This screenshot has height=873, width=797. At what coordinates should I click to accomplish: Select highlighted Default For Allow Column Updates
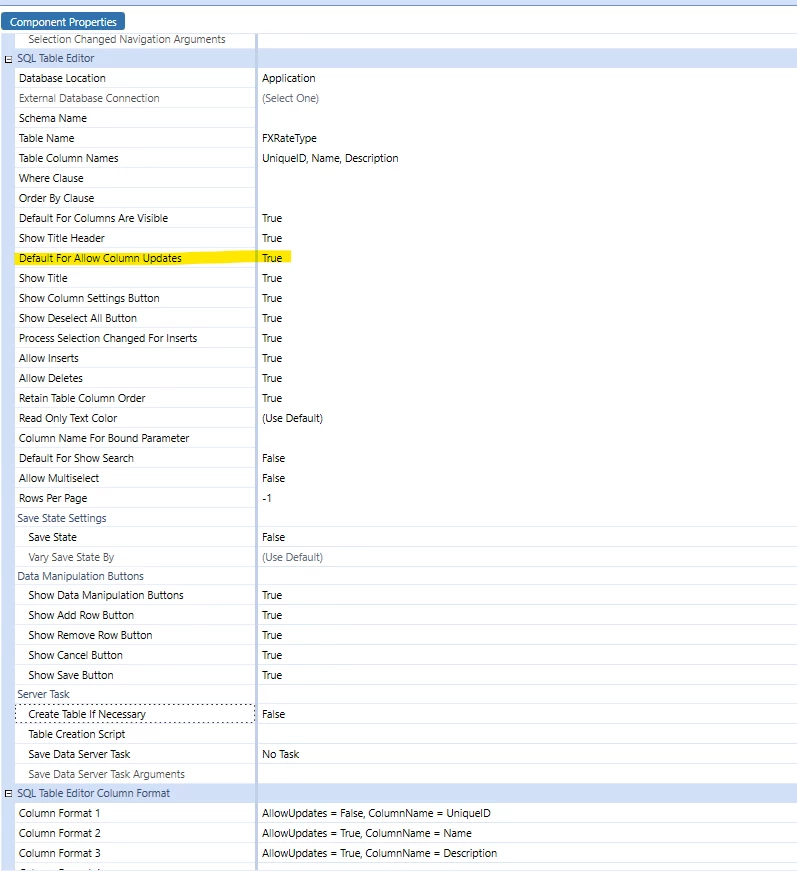pos(100,258)
